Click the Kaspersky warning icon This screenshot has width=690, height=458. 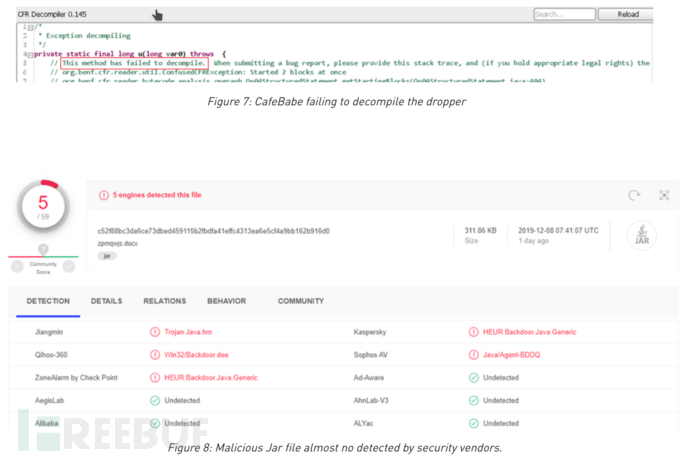tap(473, 332)
